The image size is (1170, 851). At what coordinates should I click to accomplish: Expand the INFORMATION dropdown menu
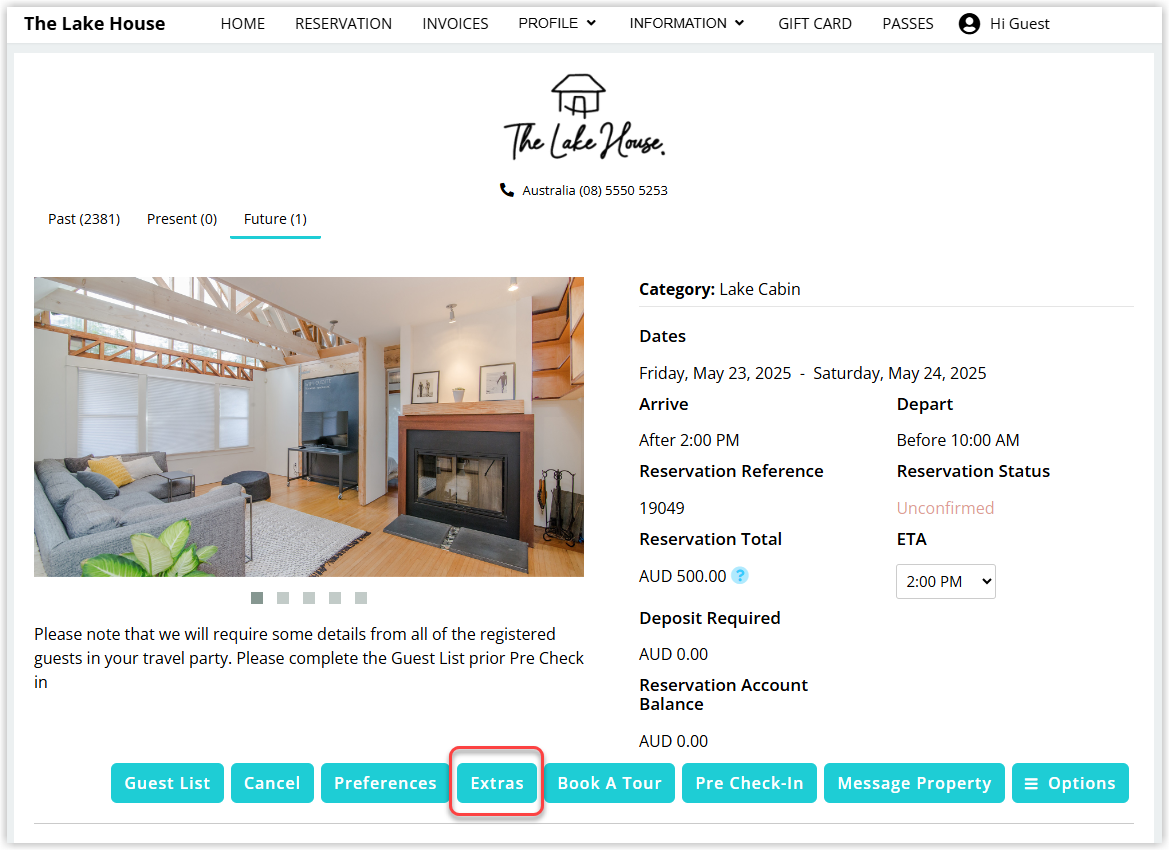(x=687, y=23)
